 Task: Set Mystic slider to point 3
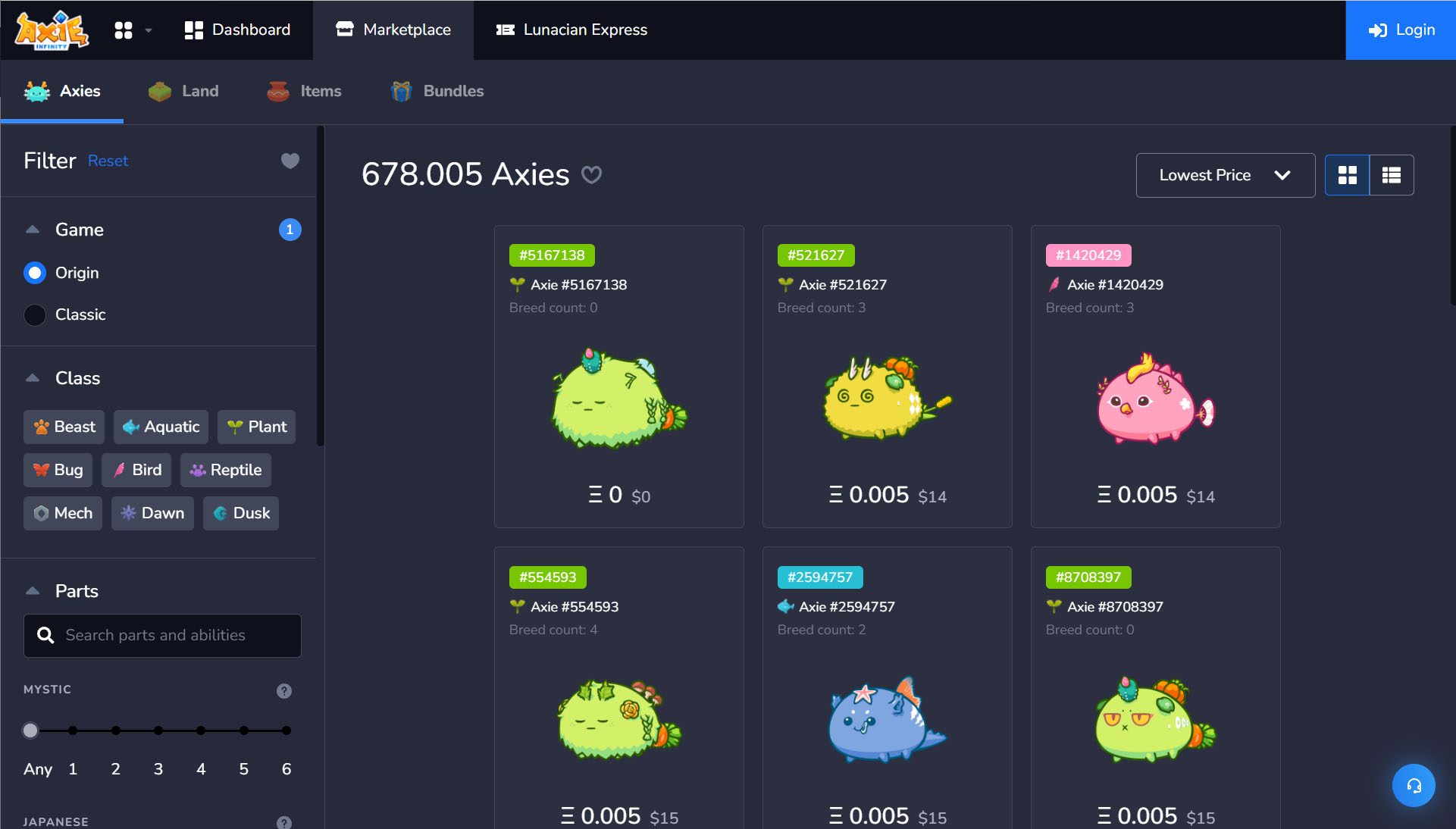click(158, 730)
